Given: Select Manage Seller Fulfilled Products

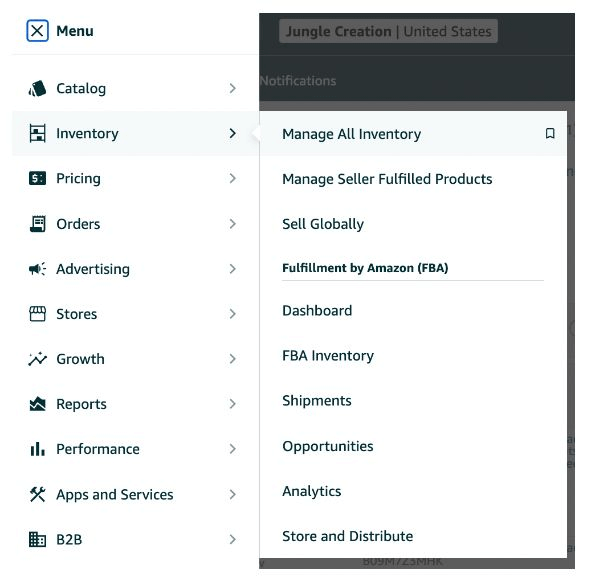Looking at the screenshot, I should coord(387,179).
